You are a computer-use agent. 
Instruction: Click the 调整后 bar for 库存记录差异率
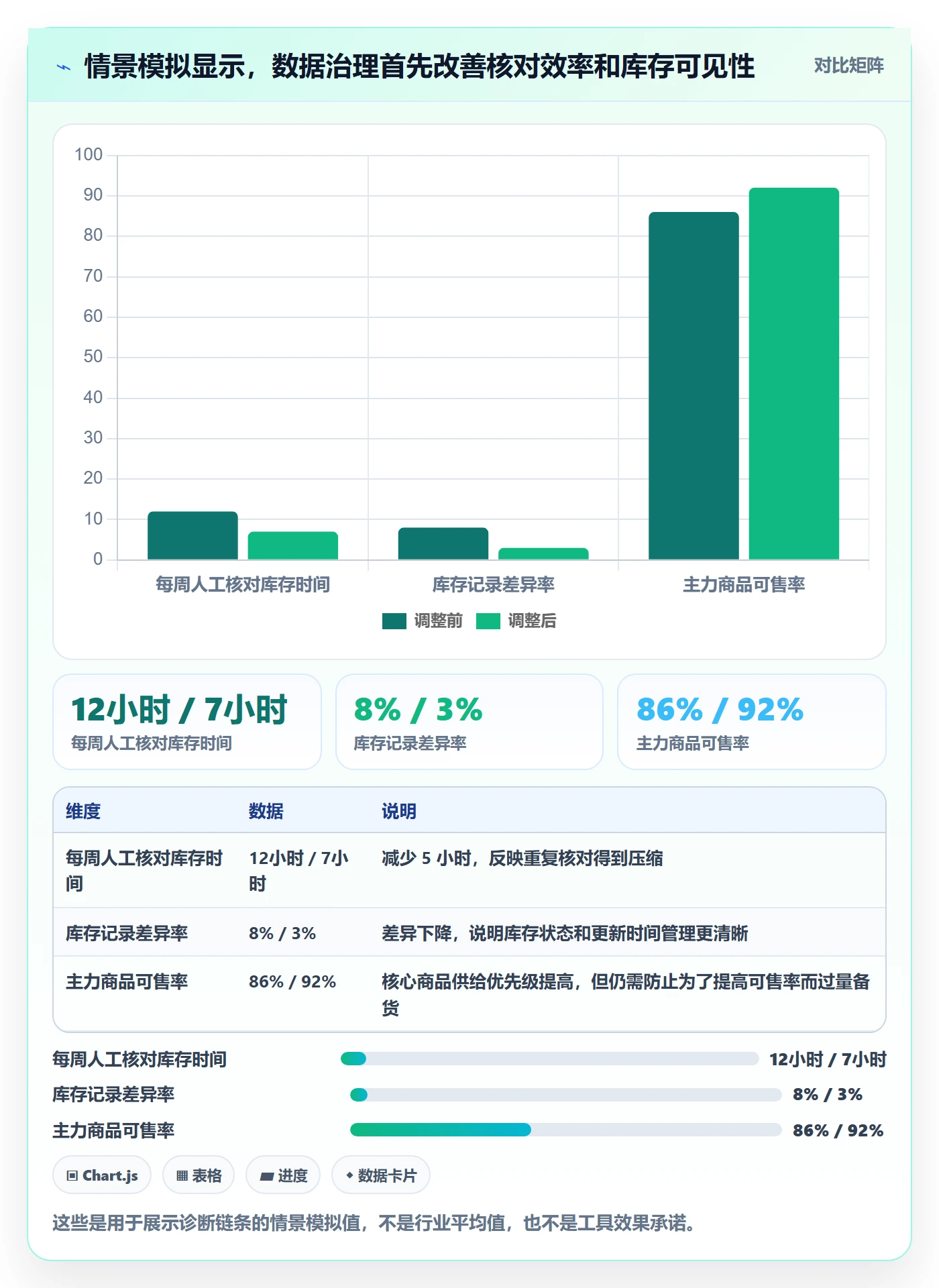coord(543,553)
